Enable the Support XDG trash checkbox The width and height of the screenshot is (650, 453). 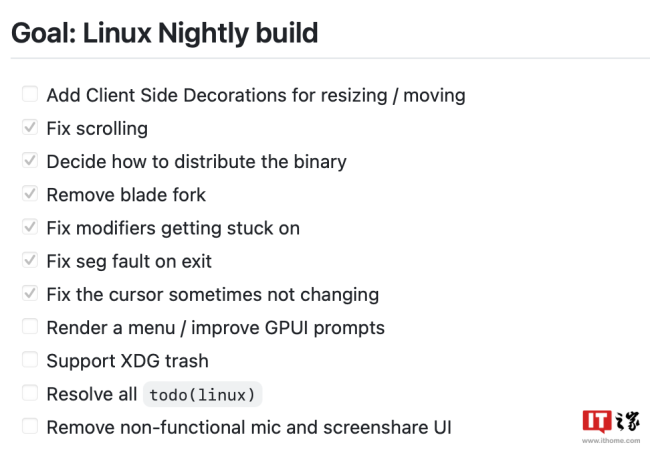point(29,360)
